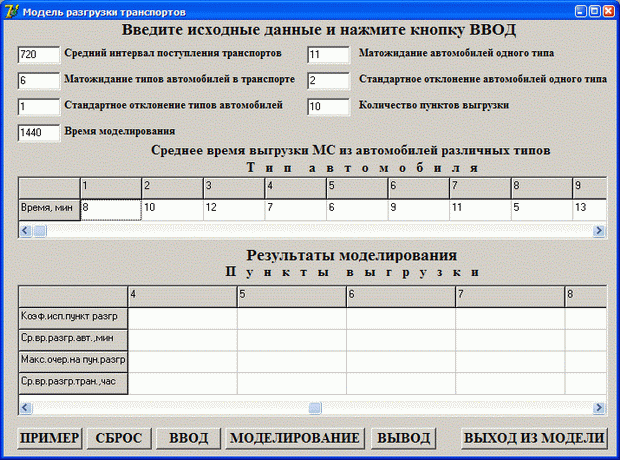Minimize the Модель разгрузки транспортов window
Image resolution: width=620 pixels, height=460 pixels.
pyautogui.click(x=580, y=11)
